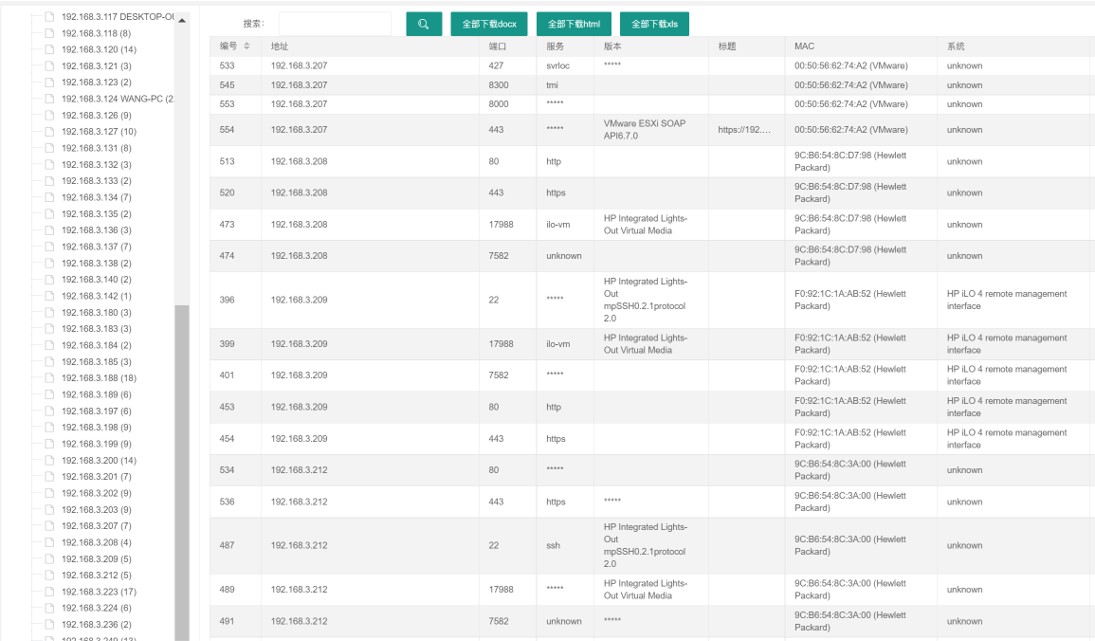The image size is (1095, 641).
Task: Click the MAC column header
Action: pyautogui.click(x=804, y=47)
